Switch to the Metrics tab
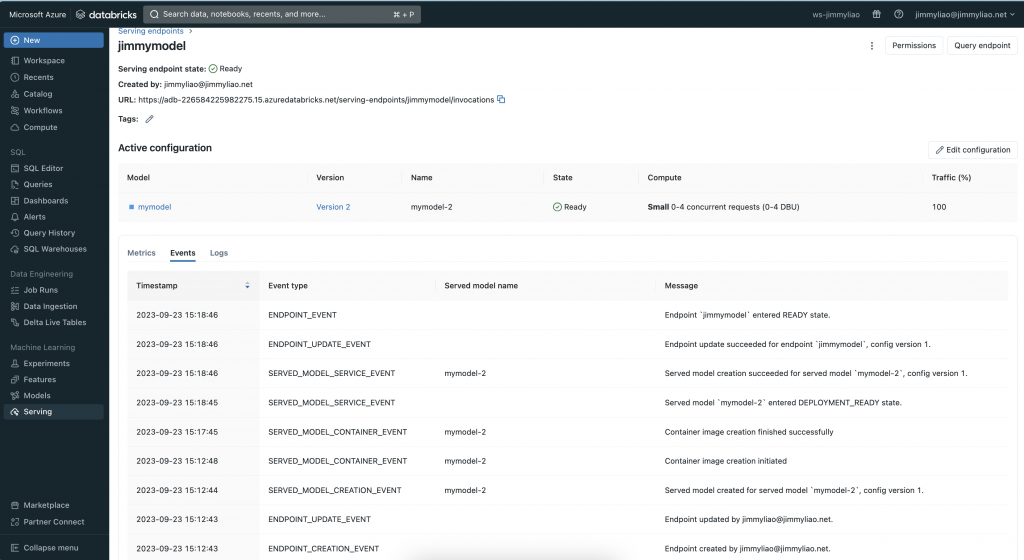The height and width of the screenshot is (560, 1024). (141, 253)
